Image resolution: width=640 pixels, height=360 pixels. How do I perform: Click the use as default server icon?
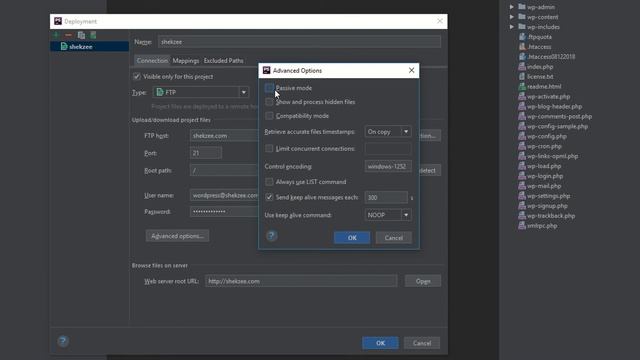click(93, 35)
